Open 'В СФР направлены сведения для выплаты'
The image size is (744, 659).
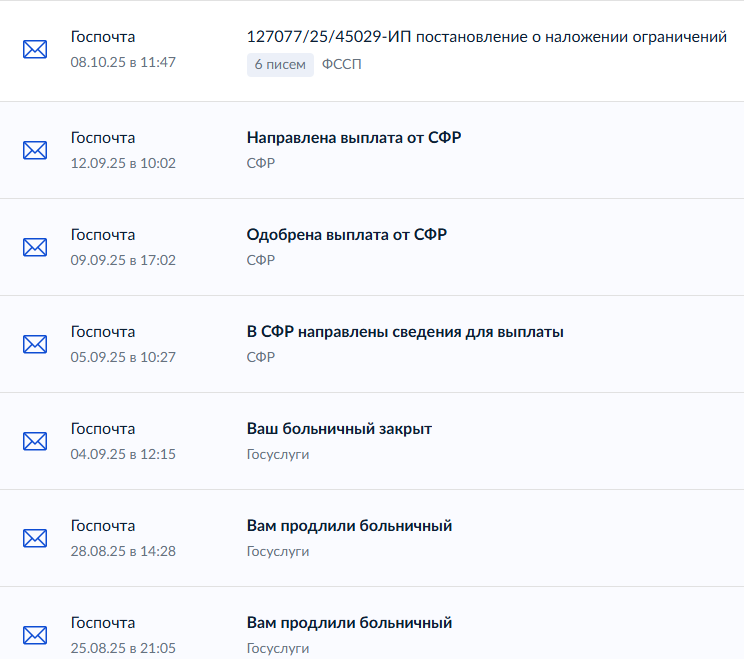[x=405, y=332]
